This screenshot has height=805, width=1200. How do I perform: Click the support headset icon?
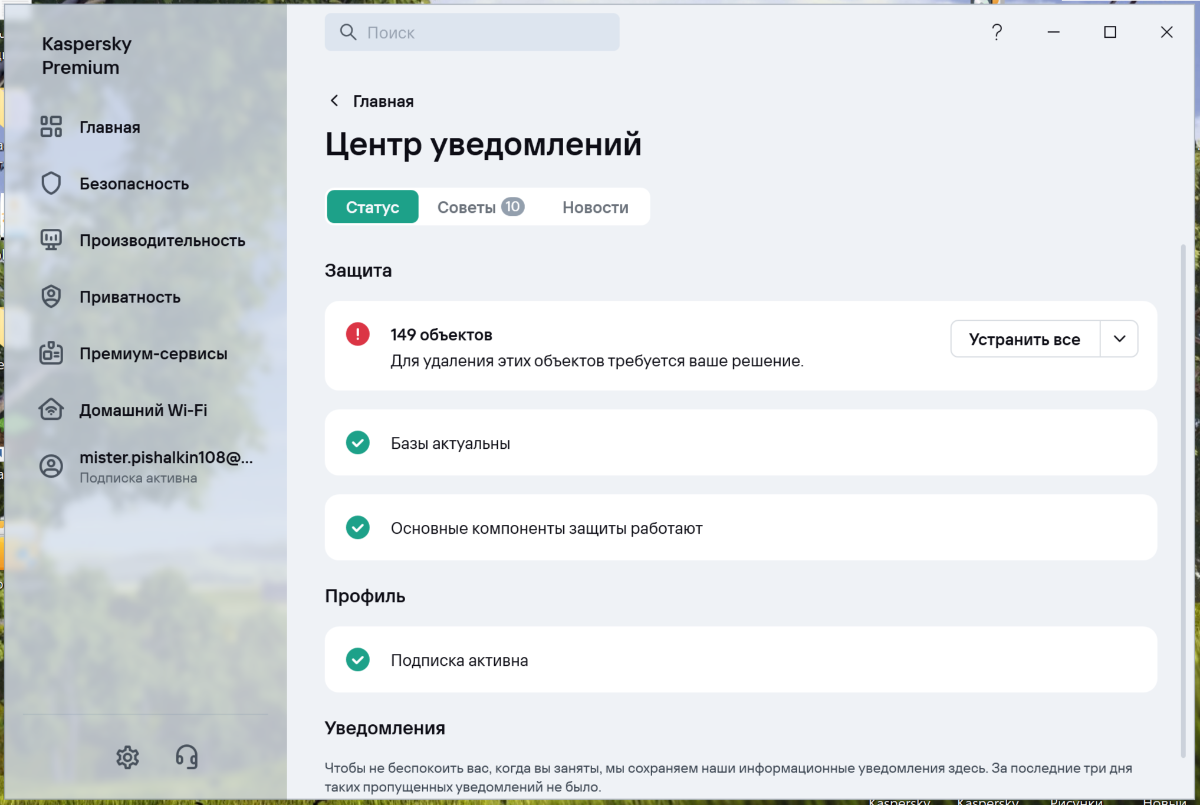coord(186,757)
